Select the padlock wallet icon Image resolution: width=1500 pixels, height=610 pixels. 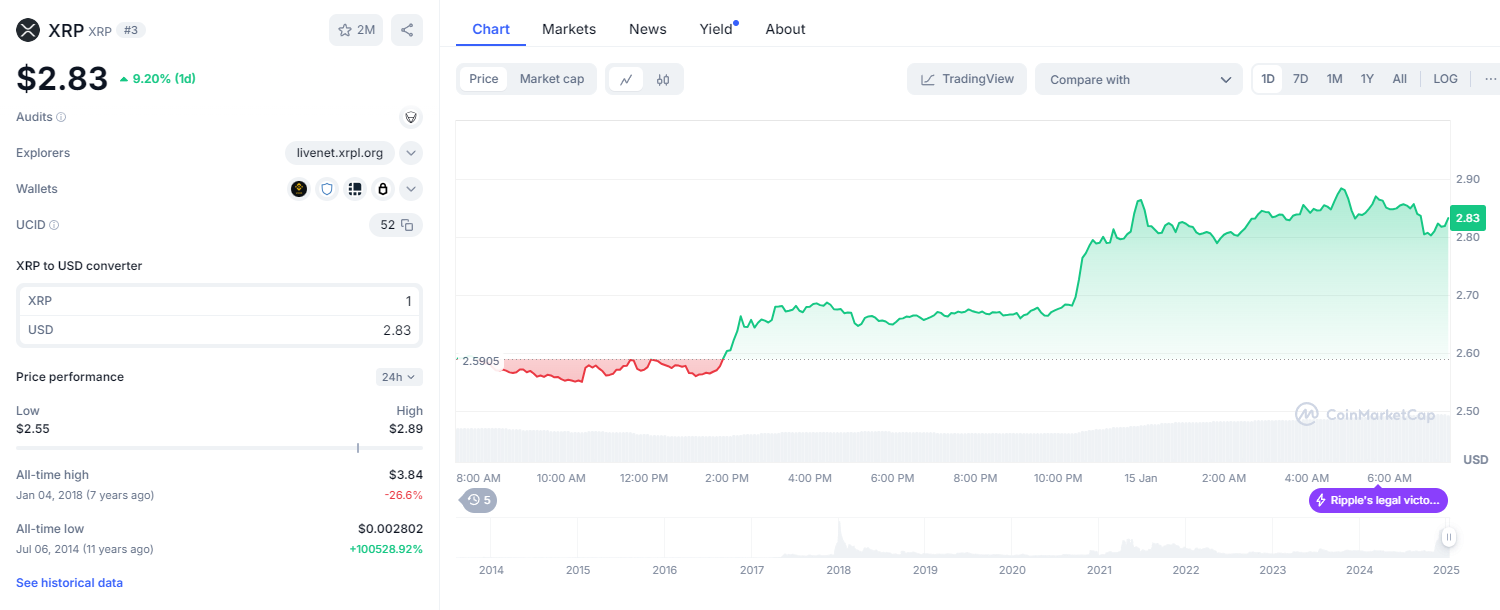coord(383,189)
